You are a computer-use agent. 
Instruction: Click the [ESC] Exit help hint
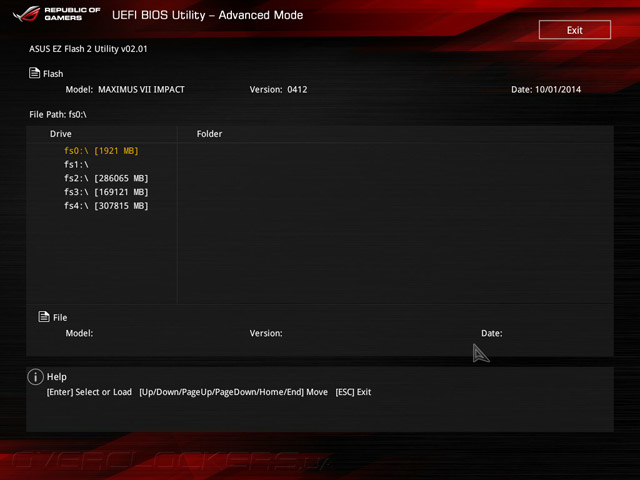click(x=353, y=392)
